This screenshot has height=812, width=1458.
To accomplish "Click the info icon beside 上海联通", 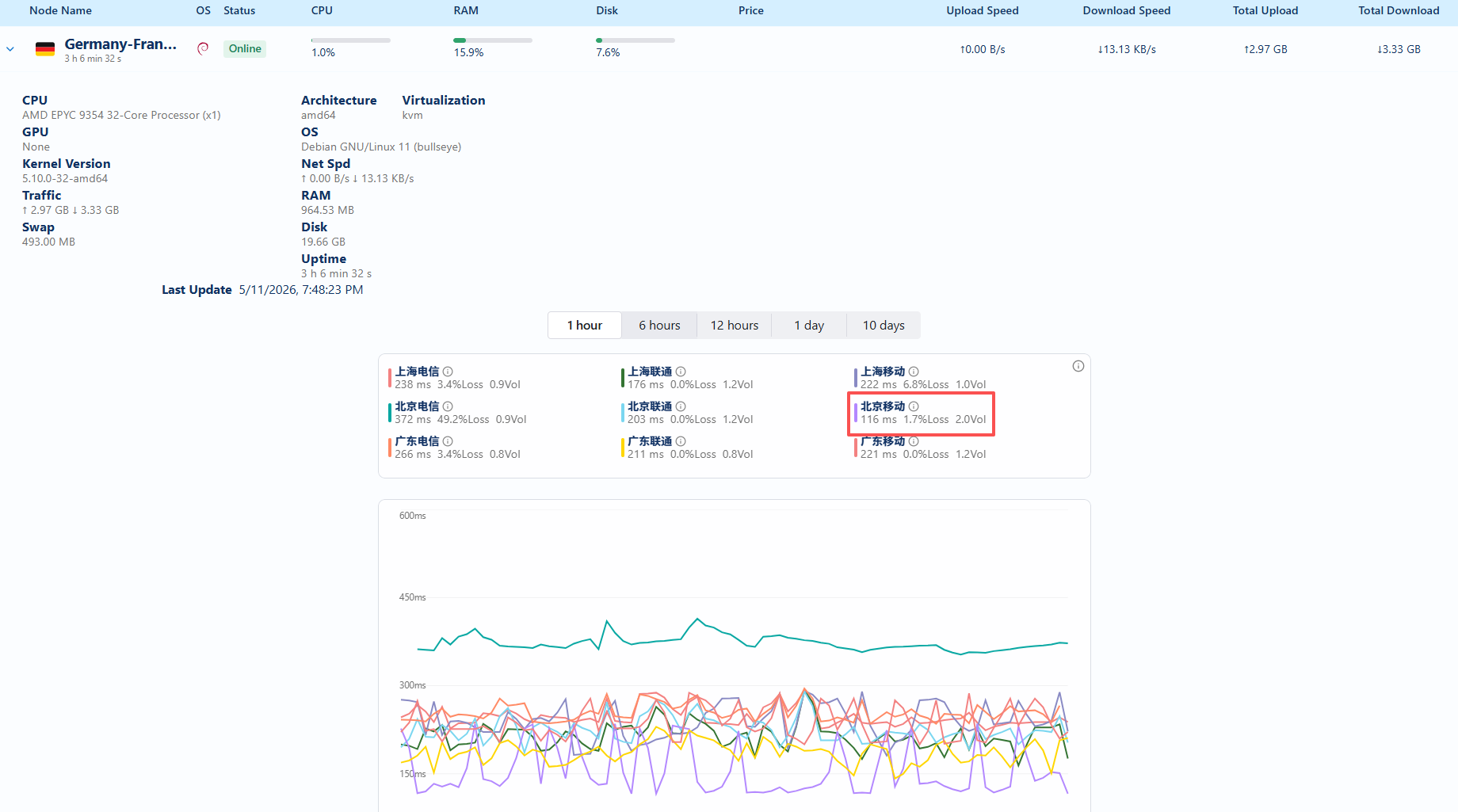I will [681, 372].
